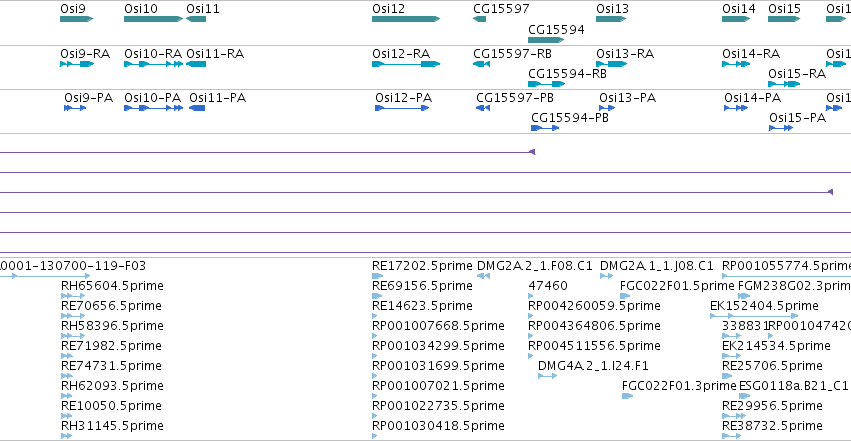Select the CG15597-PB protein feature

[x=483, y=108]
